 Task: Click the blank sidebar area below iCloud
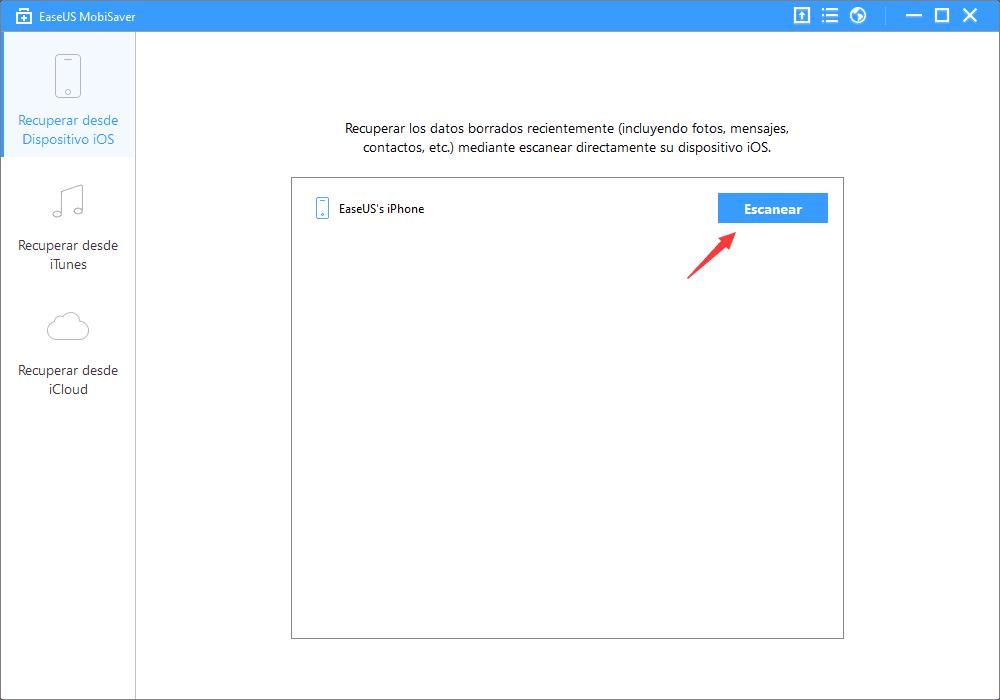click(x=68, y=550)
